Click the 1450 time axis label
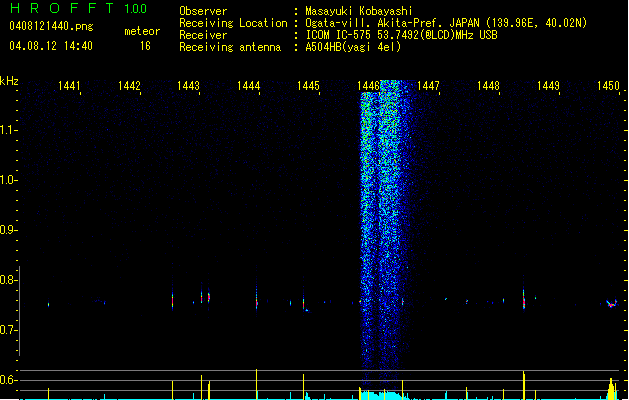 coord(608,86)
